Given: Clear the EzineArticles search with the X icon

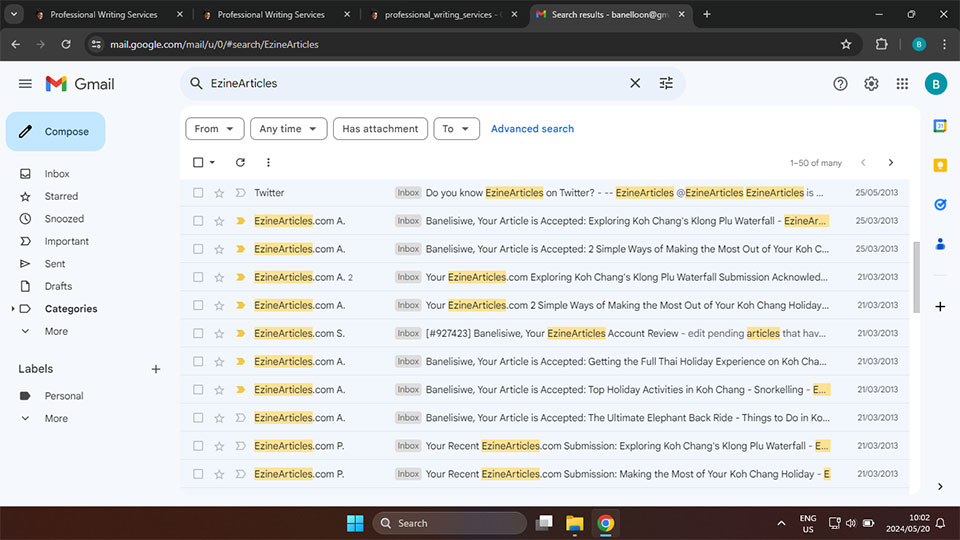Looking at the screenshot, I should click(635, 84).
